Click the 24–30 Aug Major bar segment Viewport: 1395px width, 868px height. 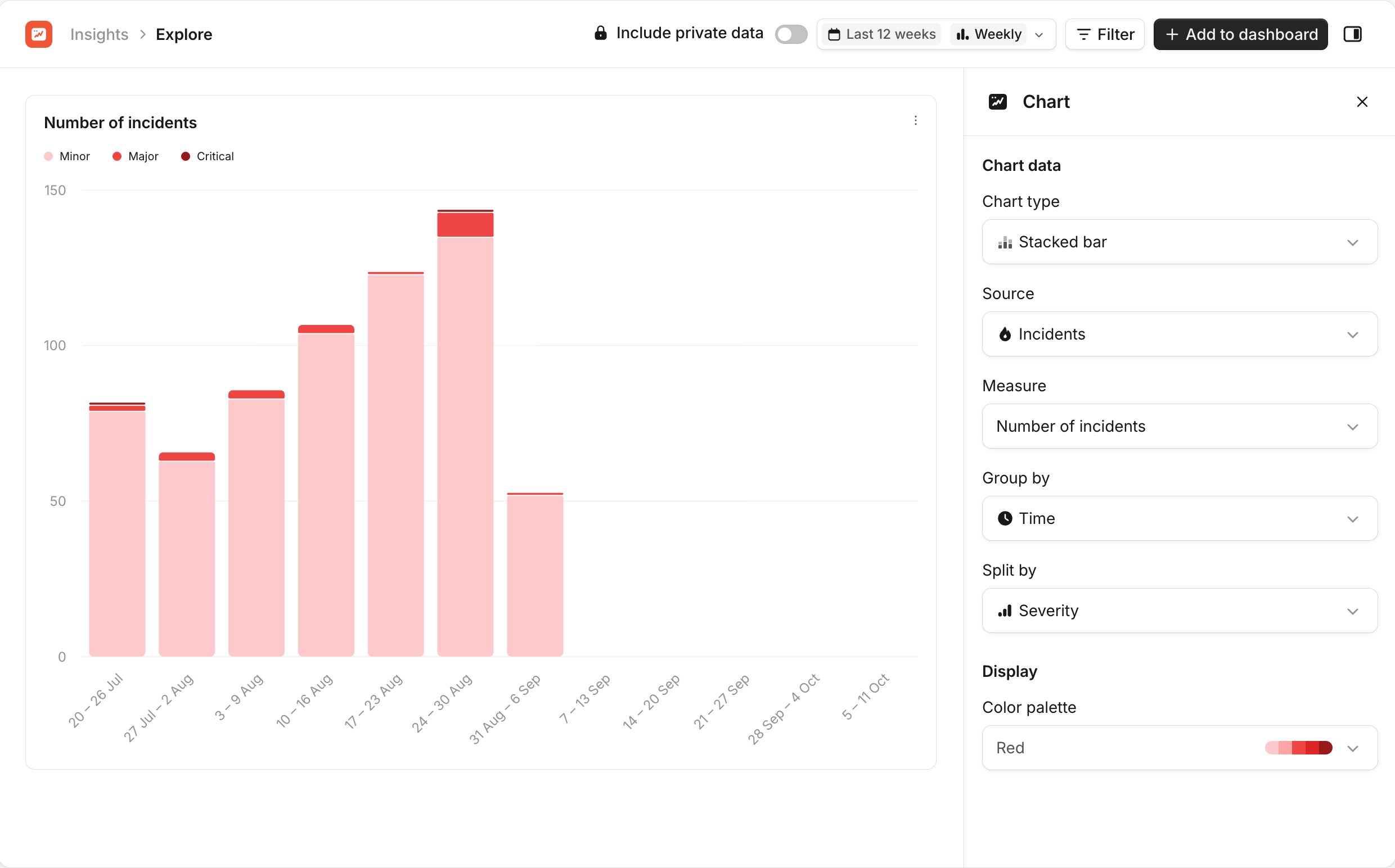(x=465, y=224)
